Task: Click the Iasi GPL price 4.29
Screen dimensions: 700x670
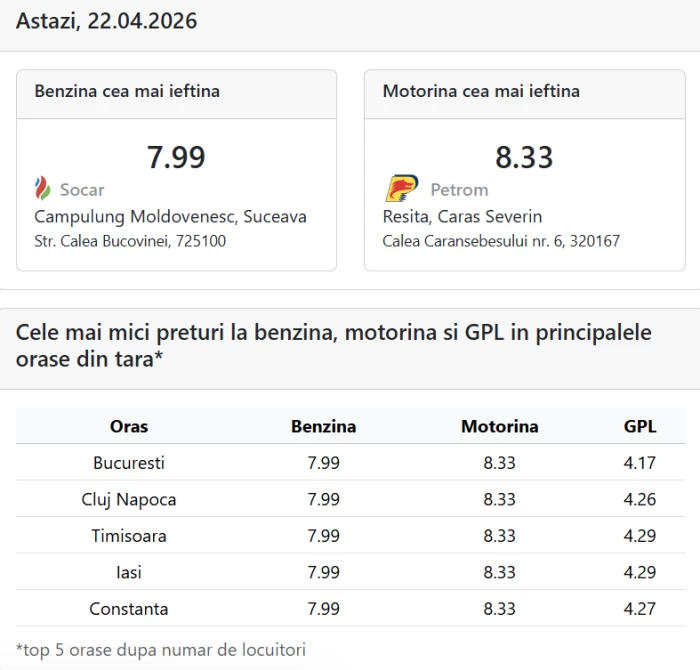Action: point(640,572)
